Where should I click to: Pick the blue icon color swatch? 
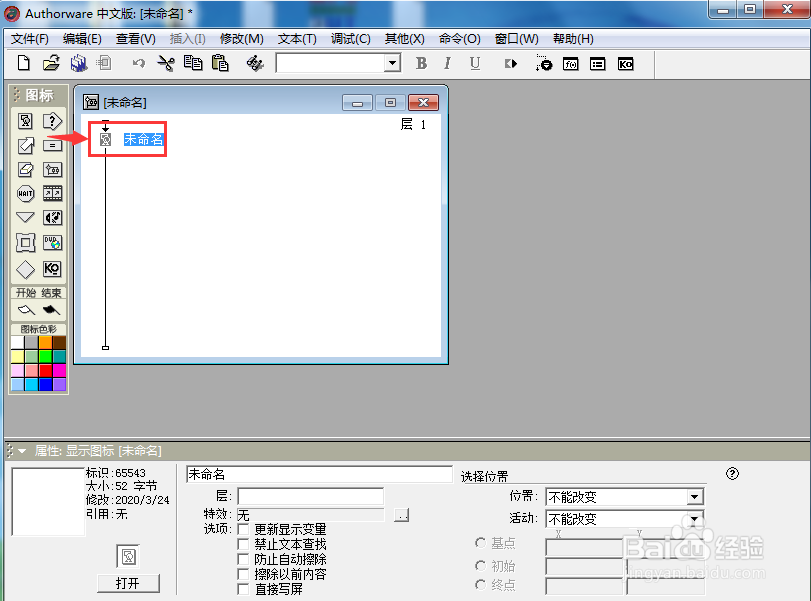pyautogui.click(x=46, y=384)
